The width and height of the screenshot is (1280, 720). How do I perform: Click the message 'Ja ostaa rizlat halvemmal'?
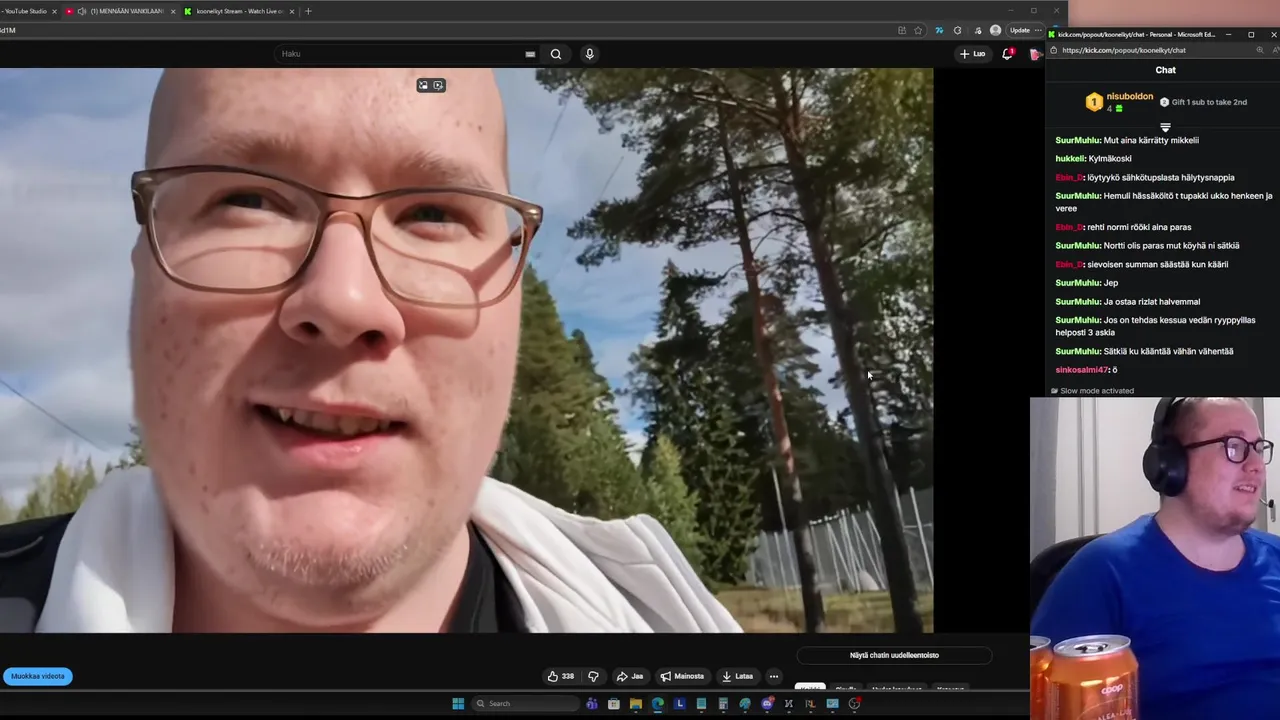(1152, 302)
